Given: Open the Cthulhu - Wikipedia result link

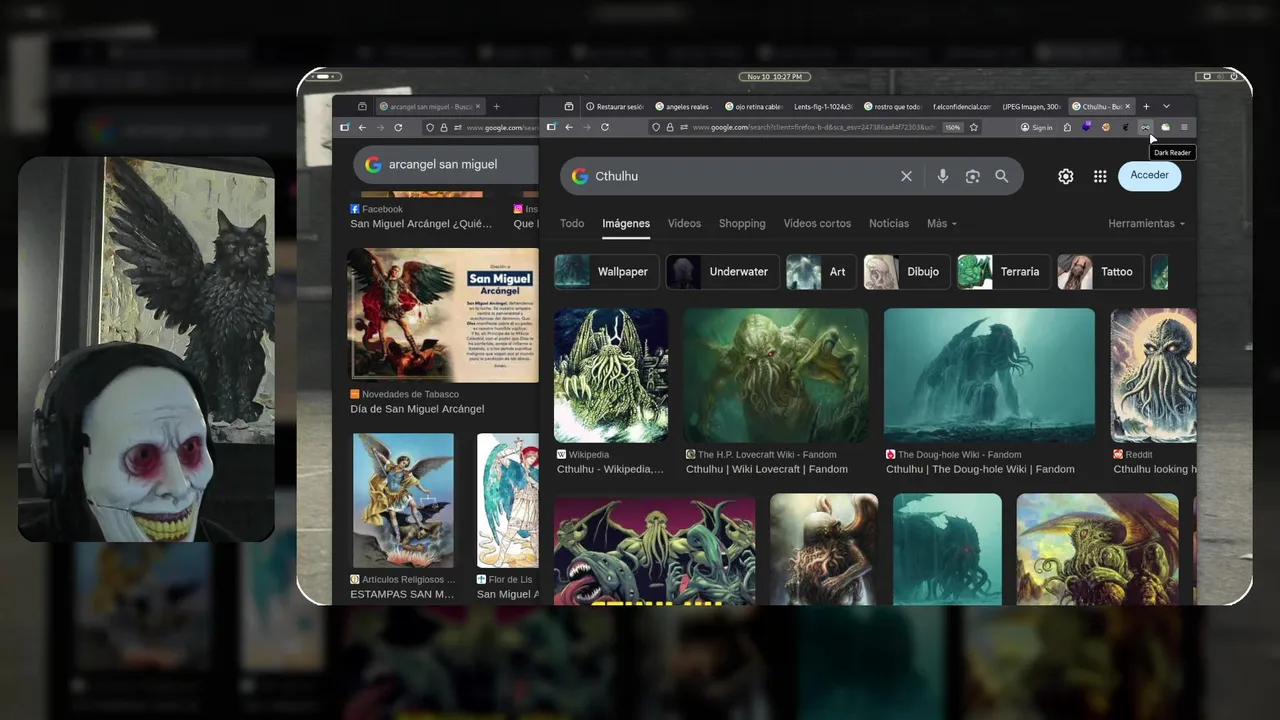Looking at the screenshot, I should (x=610, y=469).
